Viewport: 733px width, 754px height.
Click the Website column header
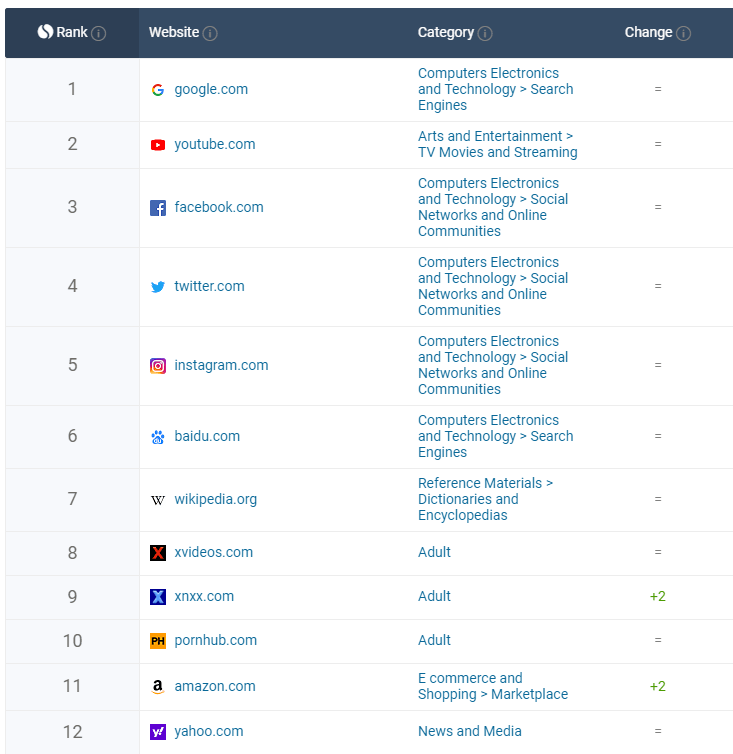[174, 32]
